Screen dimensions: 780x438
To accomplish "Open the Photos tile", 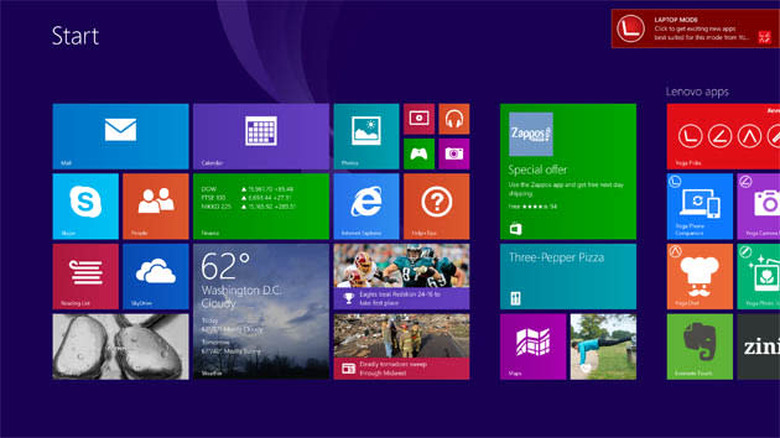I will click(x=366, y=136).
